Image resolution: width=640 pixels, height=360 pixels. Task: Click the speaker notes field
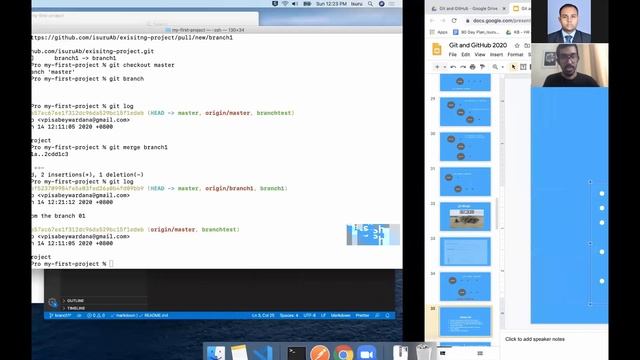pyautogui.click(x=534, y=339)
